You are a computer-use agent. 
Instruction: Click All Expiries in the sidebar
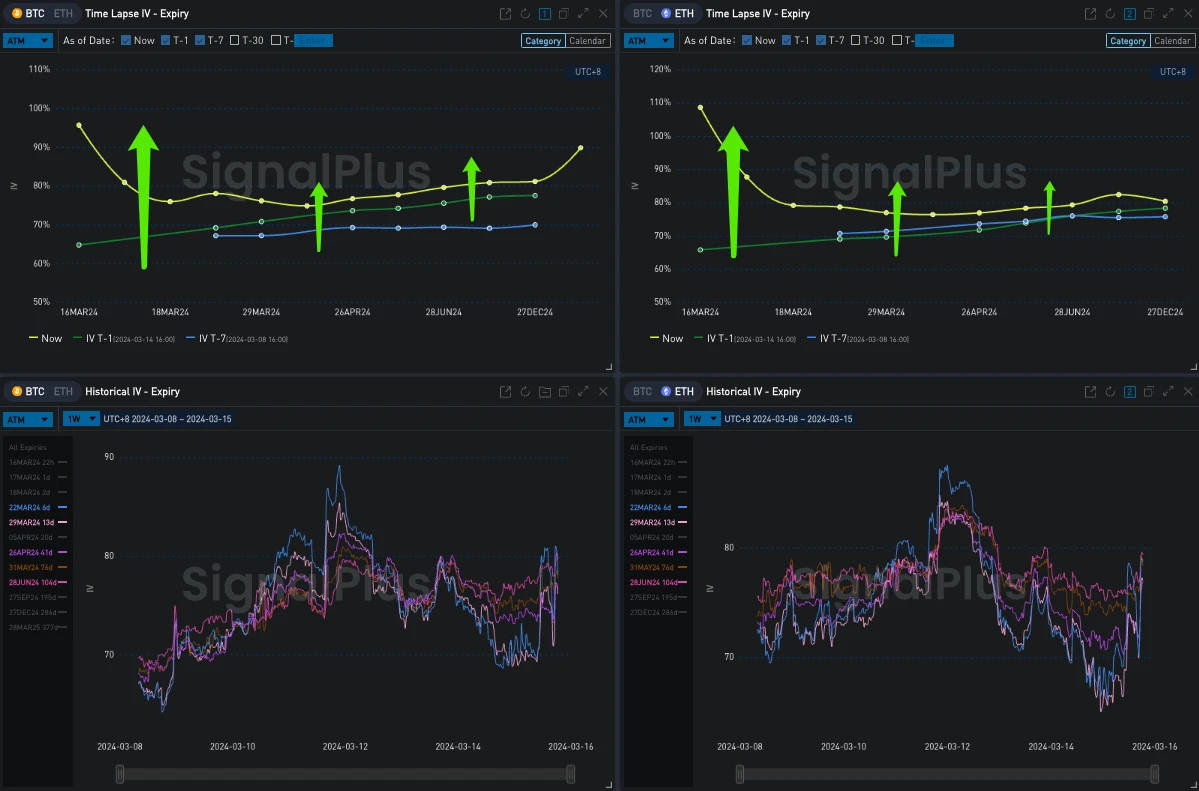(27, 447)
